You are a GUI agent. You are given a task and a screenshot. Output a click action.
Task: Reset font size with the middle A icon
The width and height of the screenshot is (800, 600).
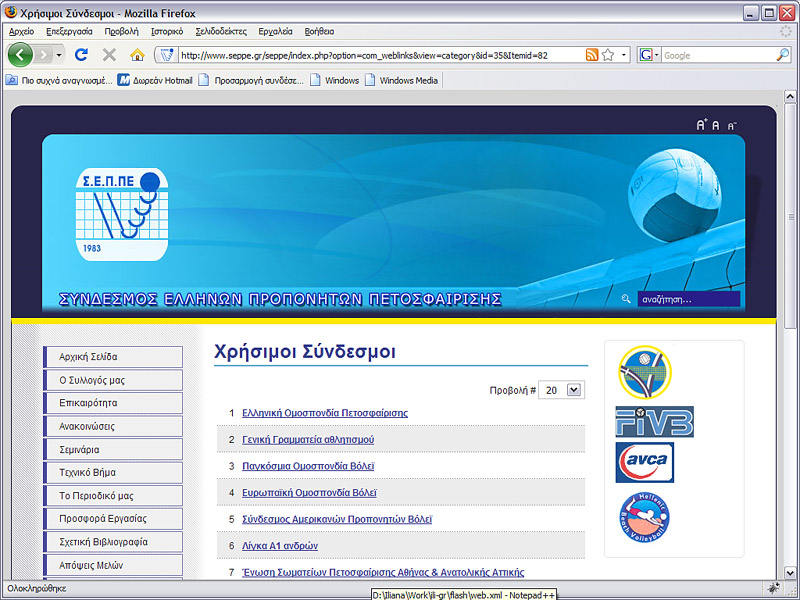[716, 126]
